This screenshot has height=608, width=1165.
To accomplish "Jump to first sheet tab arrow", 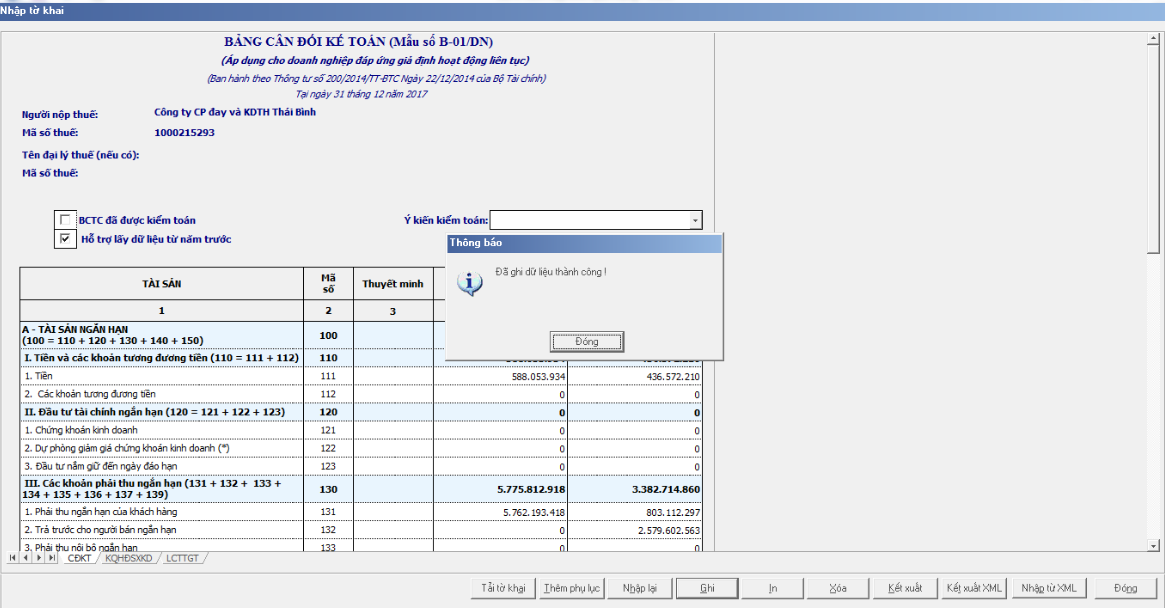I will point(14,558).
